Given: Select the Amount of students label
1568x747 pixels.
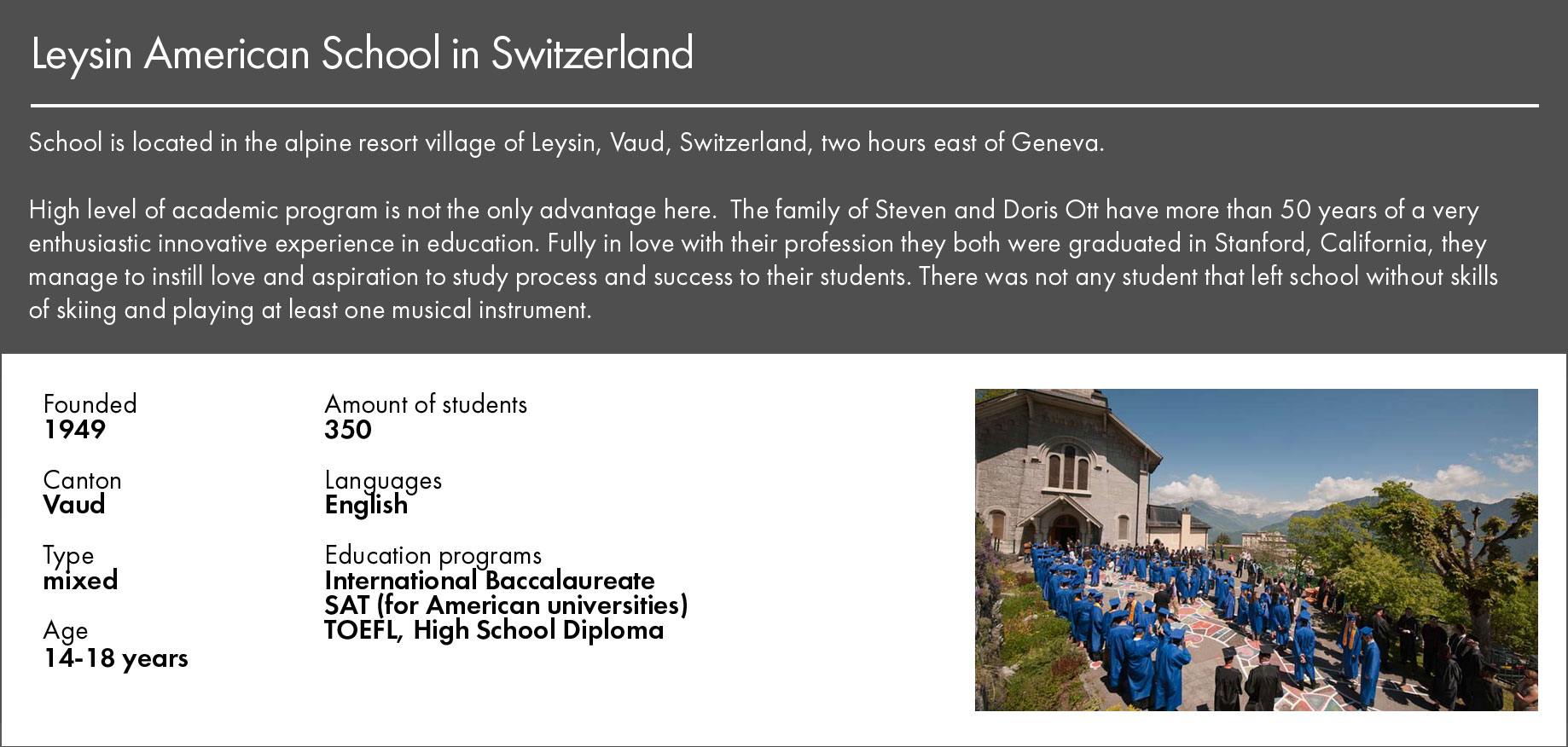Looking at the screenshot, I should click(x=426, y=404).
